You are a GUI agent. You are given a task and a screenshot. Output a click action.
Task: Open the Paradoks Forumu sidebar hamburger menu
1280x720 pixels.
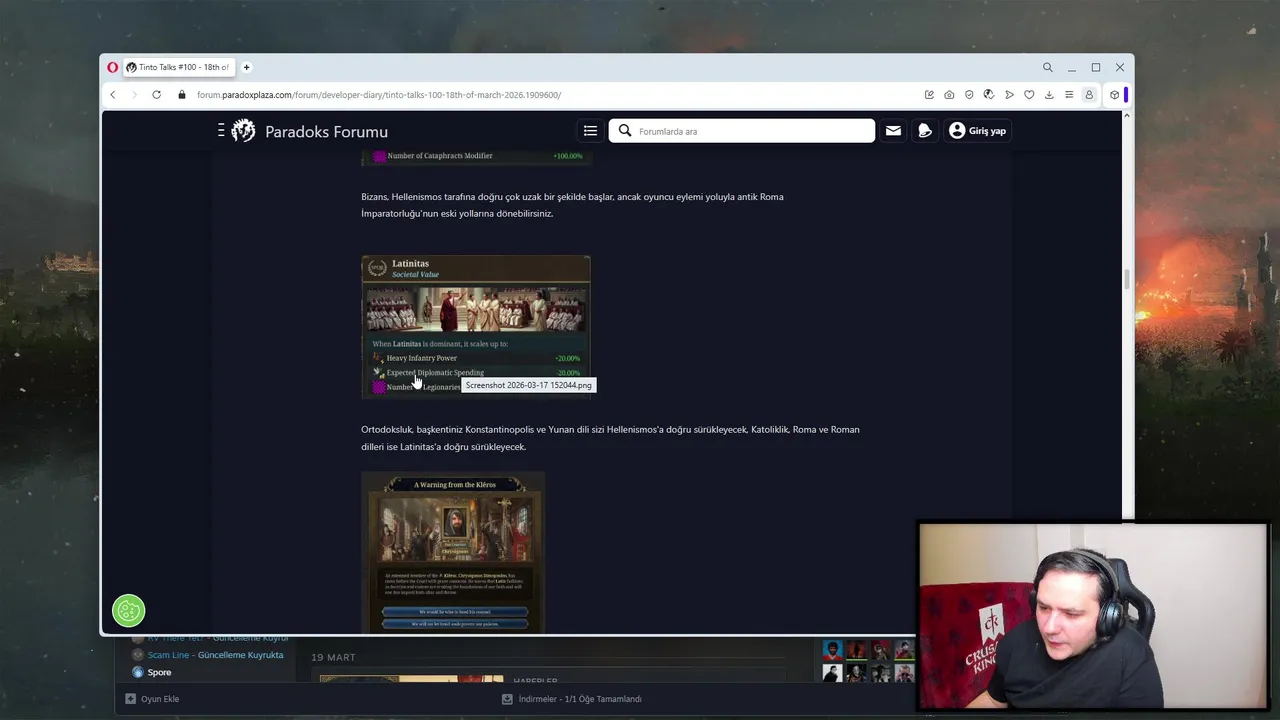[x=221, y=131]
